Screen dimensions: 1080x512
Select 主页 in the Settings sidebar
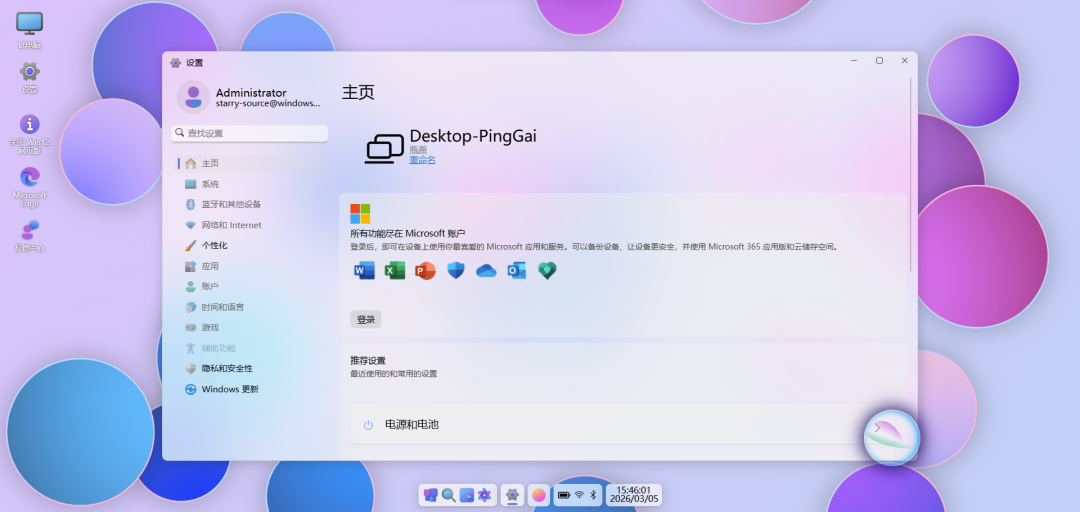(249, 163)
